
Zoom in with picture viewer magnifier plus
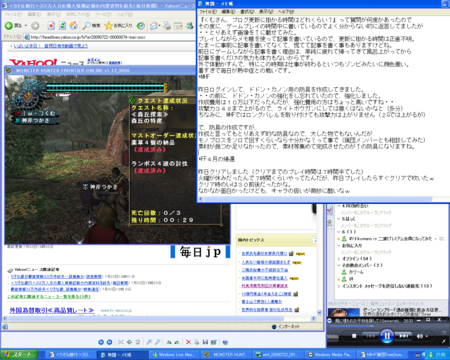pyautogui.click(x=149, y=342)
